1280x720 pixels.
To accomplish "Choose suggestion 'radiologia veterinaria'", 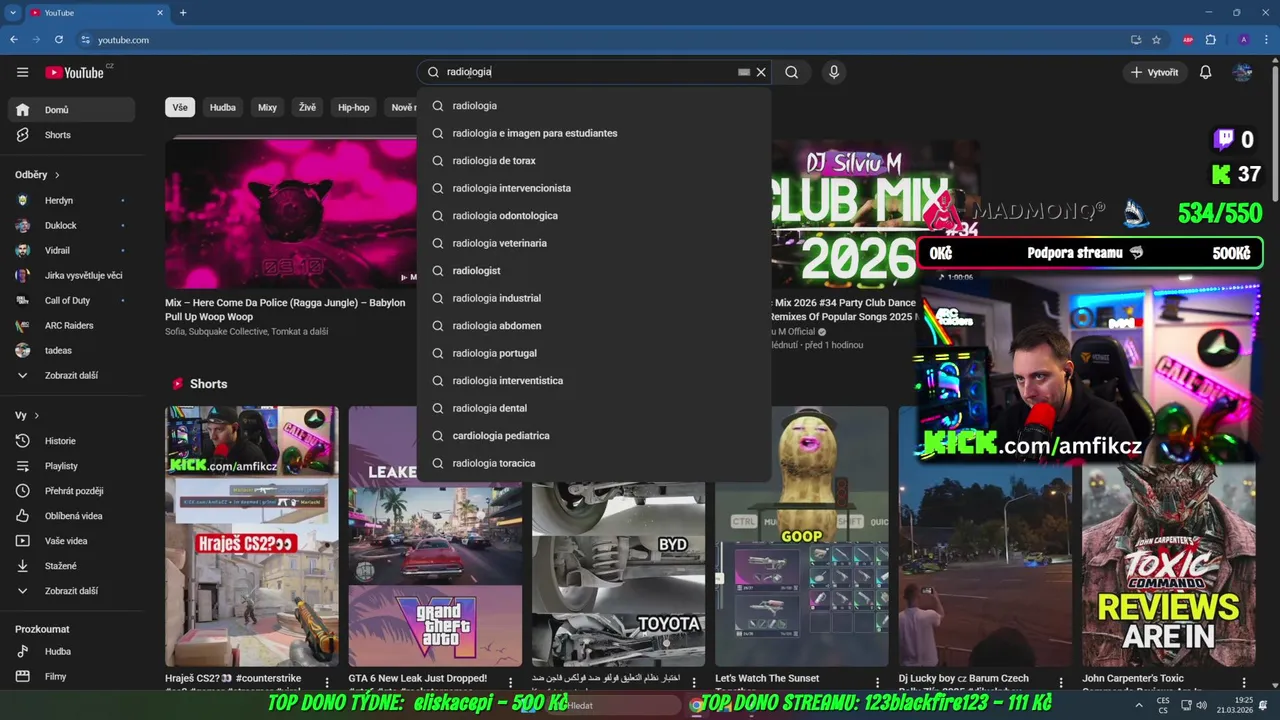I will (594, 243).
